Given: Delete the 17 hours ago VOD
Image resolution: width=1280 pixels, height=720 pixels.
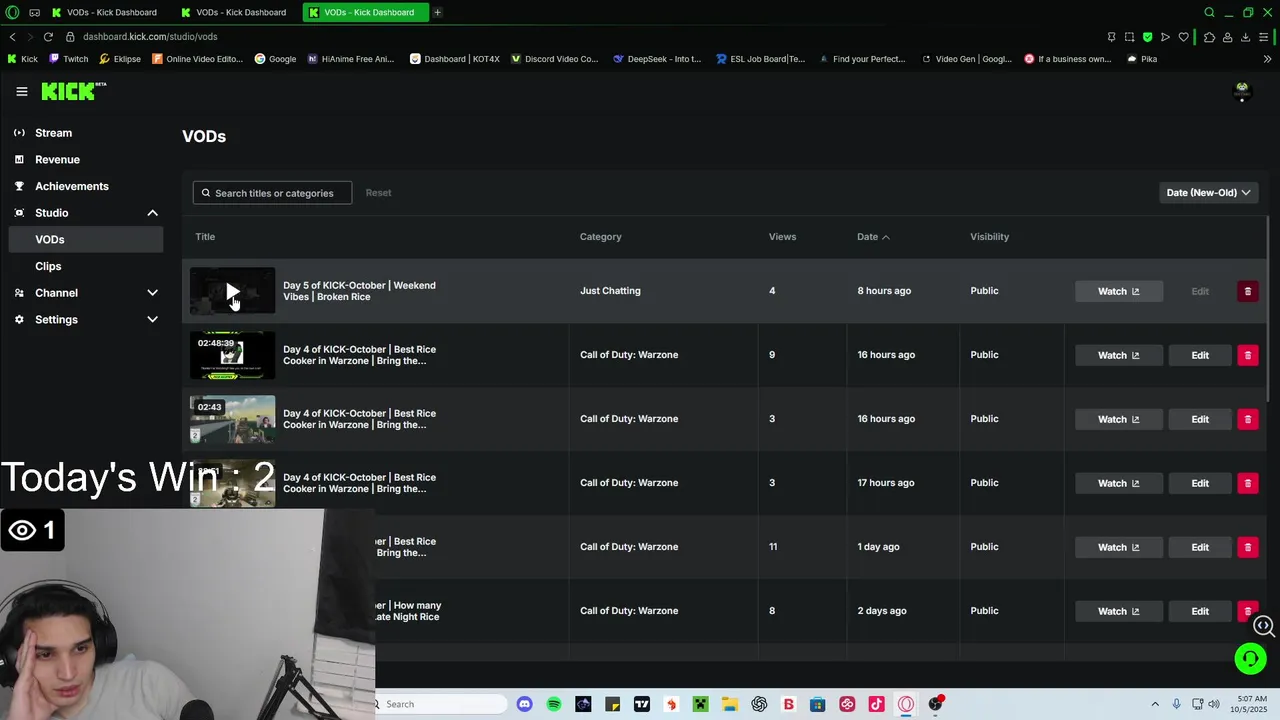Looking at the screenshot, I should click(1247, 483).
